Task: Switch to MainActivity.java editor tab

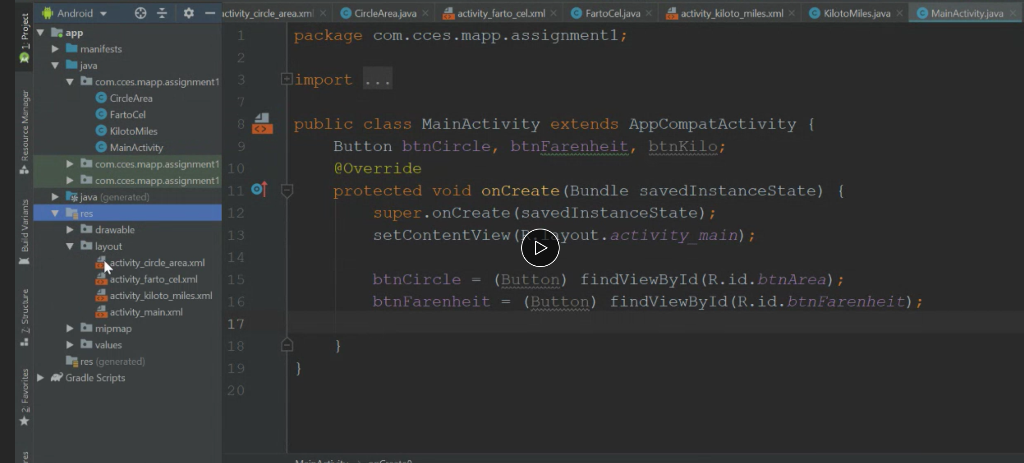Action: click(967, 13)
